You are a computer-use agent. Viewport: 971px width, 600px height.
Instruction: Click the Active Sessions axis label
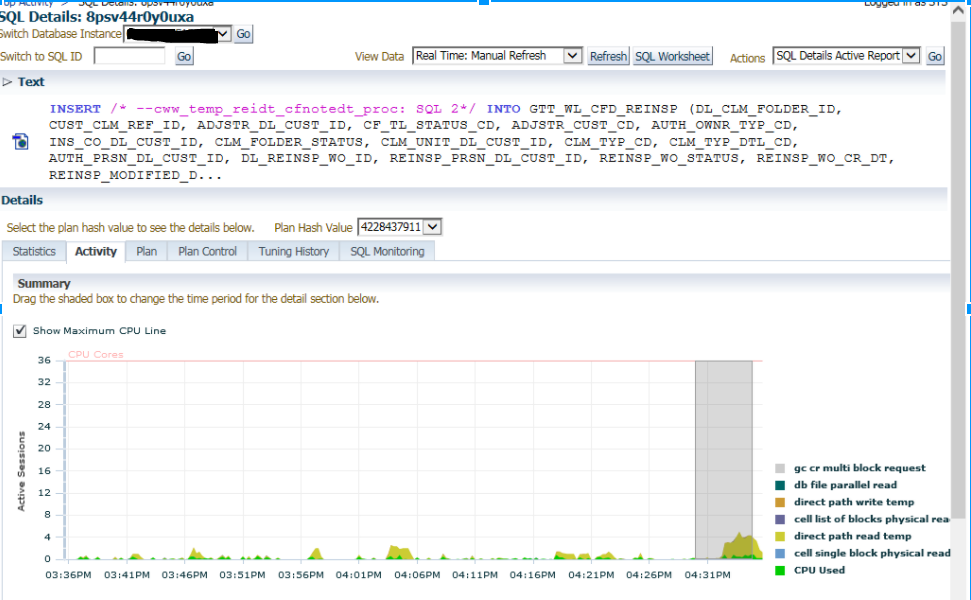22,471
